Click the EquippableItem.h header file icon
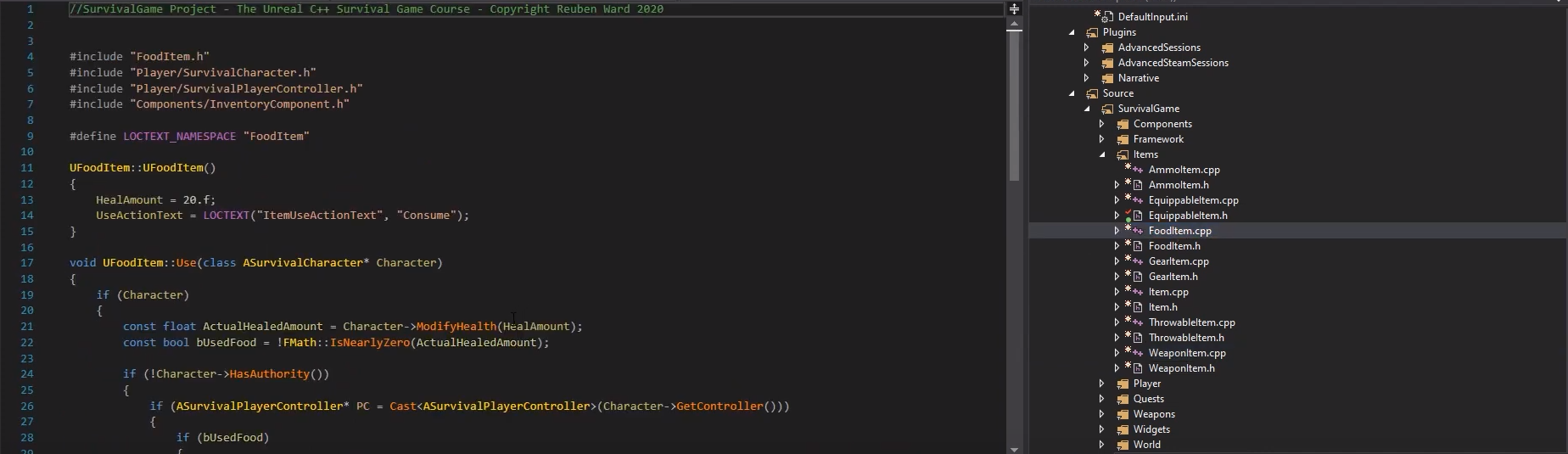1568x454 pixels. [1136, 216]
